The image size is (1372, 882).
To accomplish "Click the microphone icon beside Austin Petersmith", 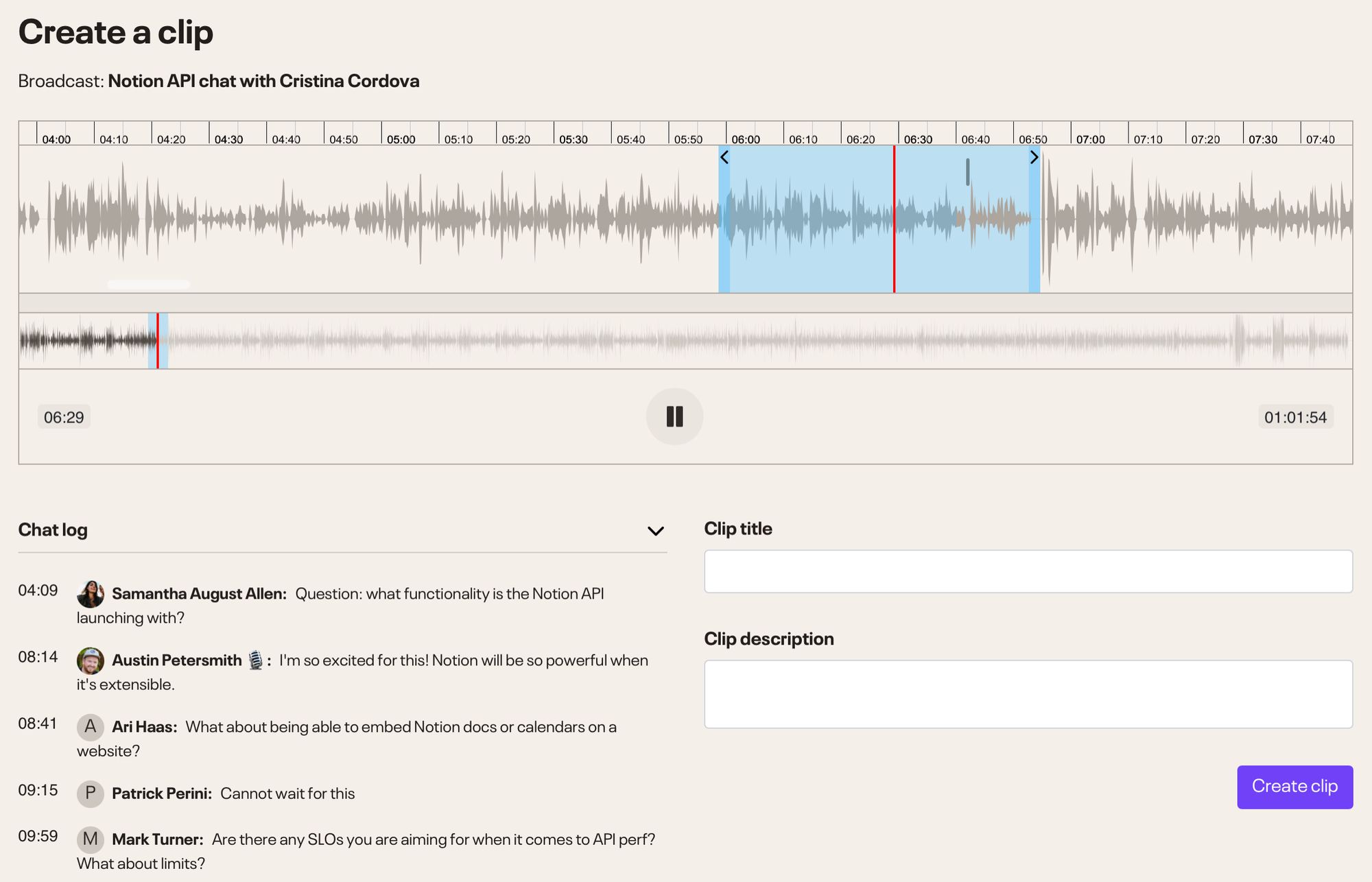I will tap(255, 660).
